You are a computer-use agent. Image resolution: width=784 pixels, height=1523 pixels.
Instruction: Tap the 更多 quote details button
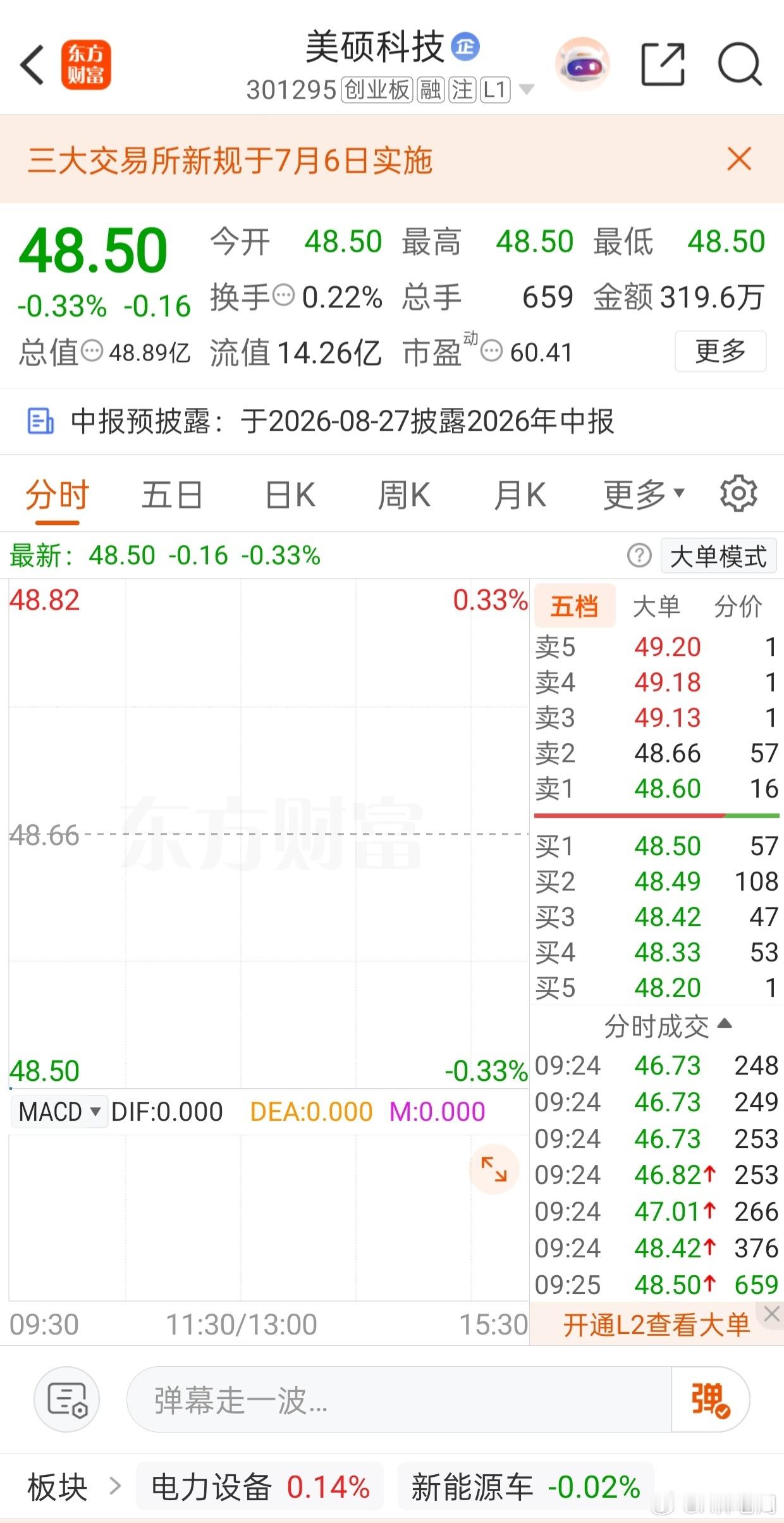[x=721, y=351]
